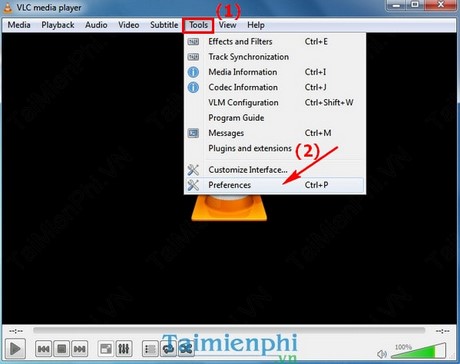The image size is (460, 364).
Task: Click the VLC cone title bar icon
Action: pos(7,8)
